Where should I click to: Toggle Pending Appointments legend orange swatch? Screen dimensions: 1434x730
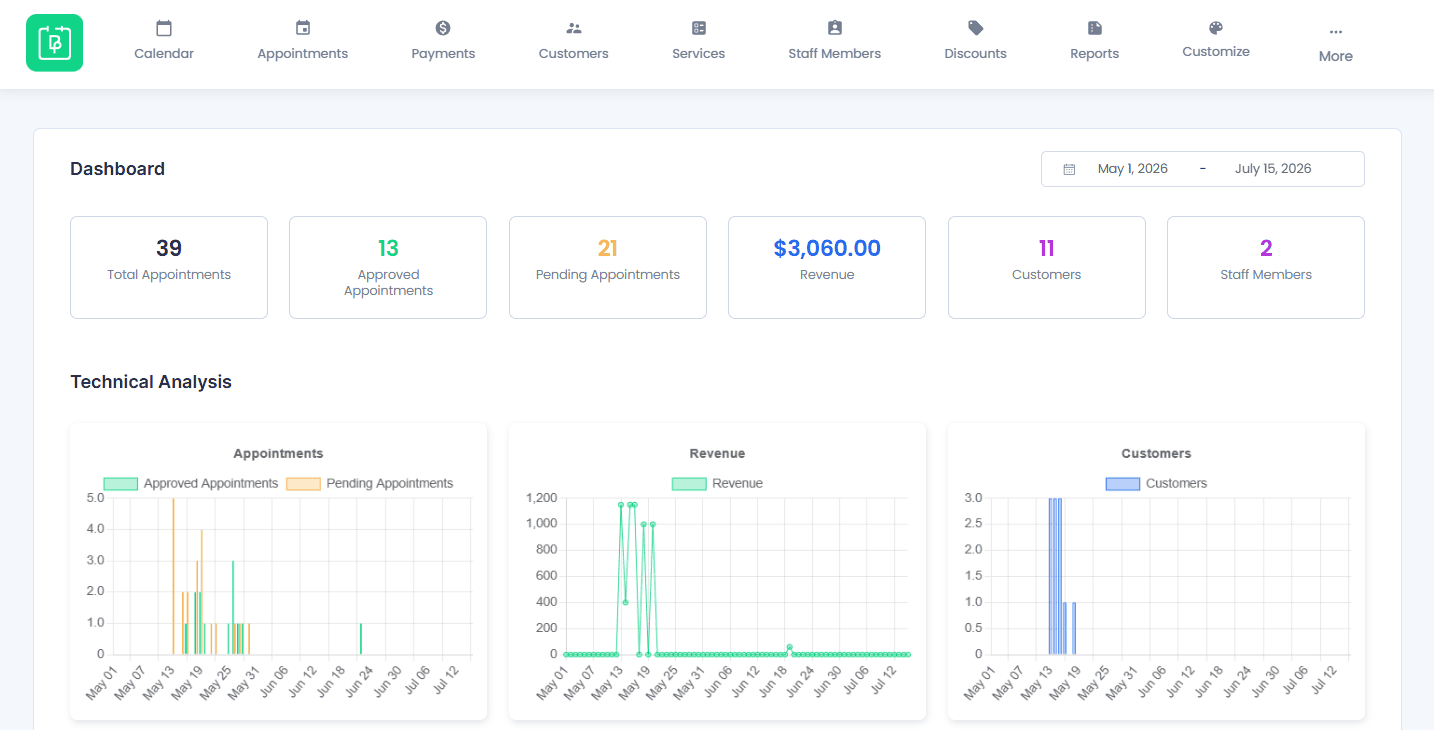coord(304,484)
